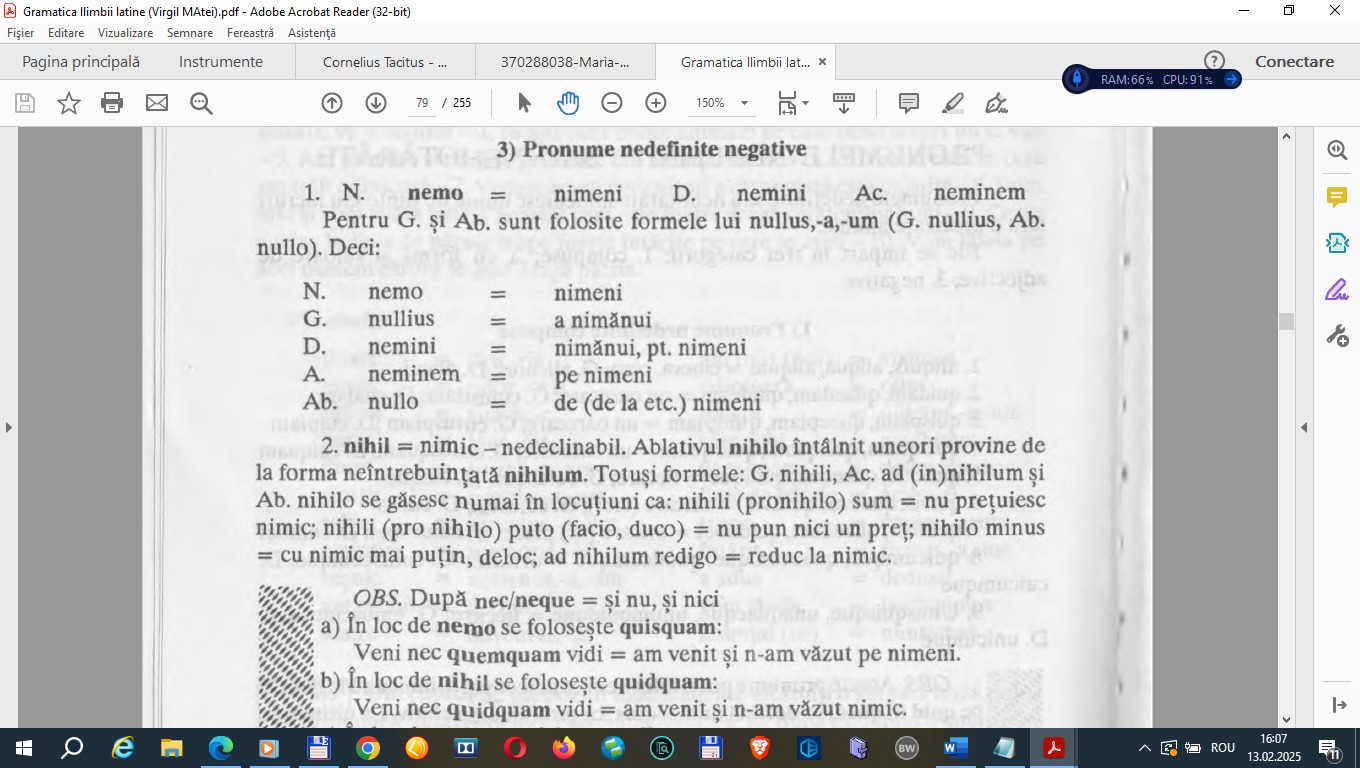Zoom in with plus button
This screenshot has width=1360, height=768.
click(656, 103)
